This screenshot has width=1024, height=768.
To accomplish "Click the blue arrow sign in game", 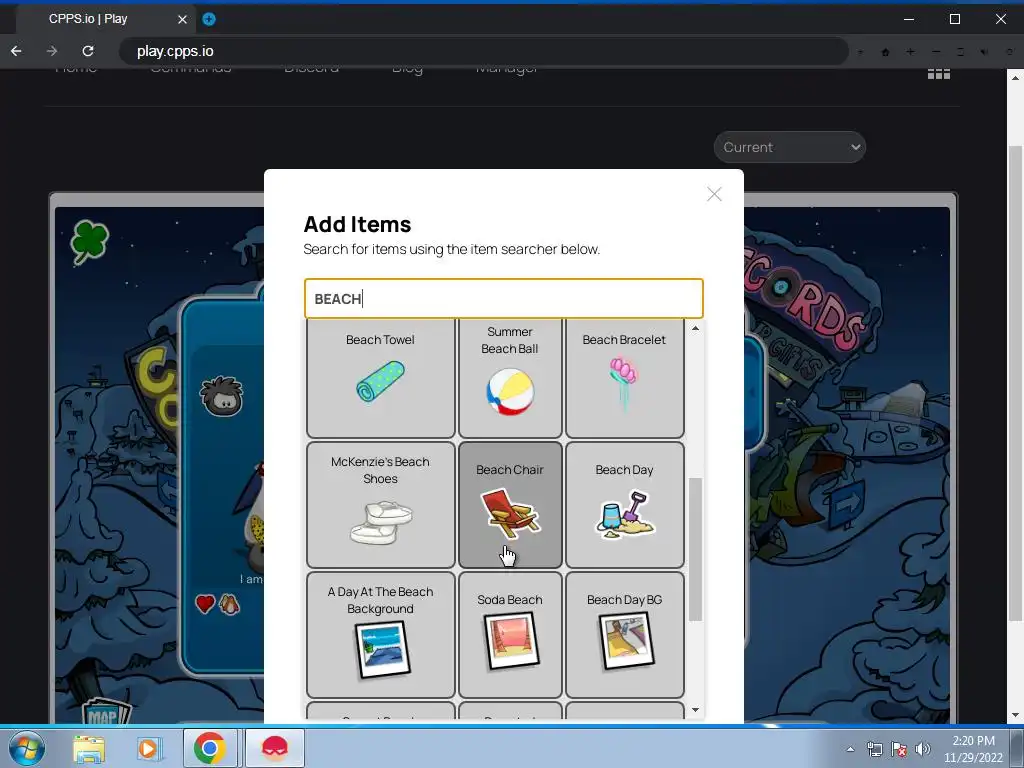I will [x=847, y=504].
